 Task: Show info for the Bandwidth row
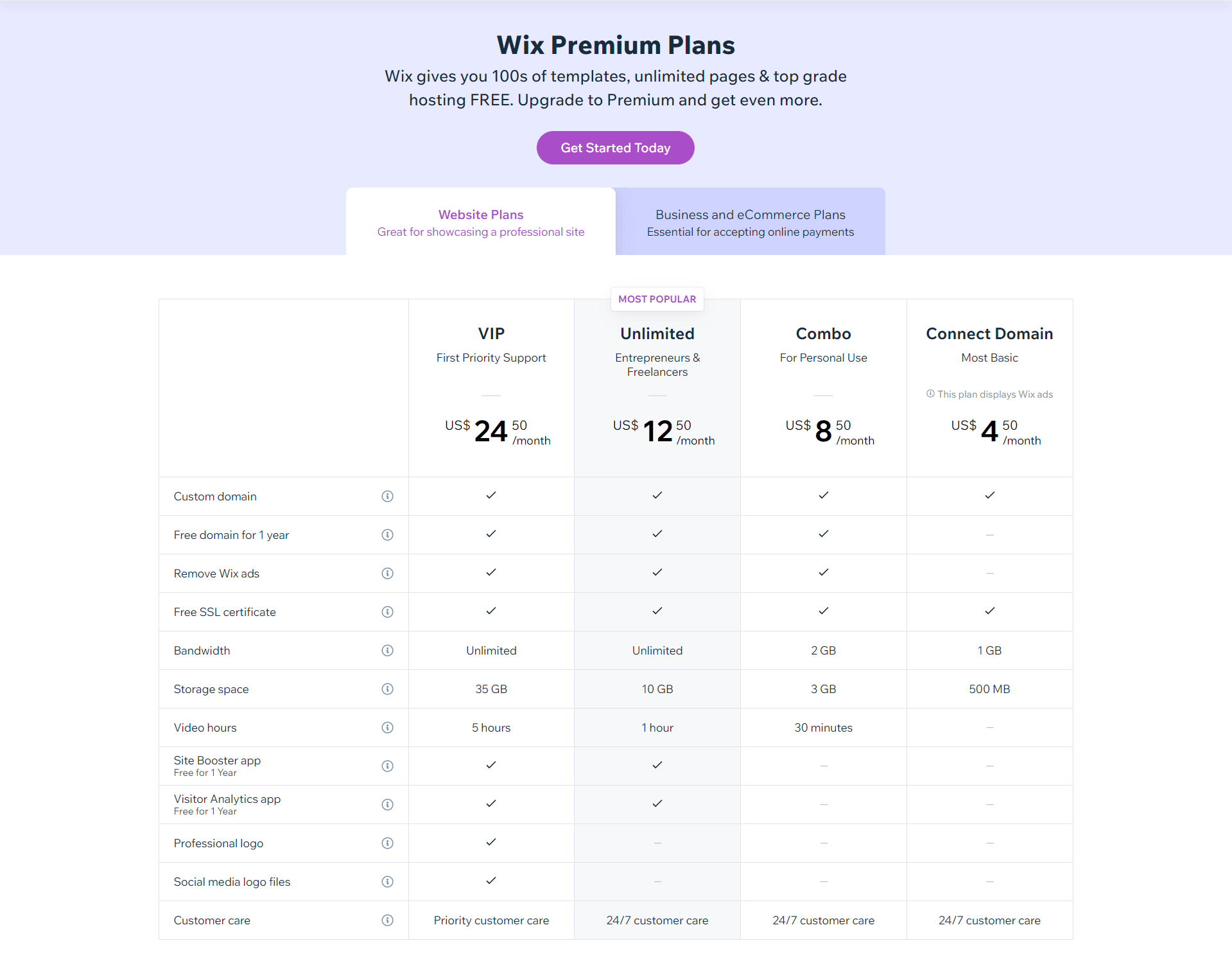pos(387,651)
